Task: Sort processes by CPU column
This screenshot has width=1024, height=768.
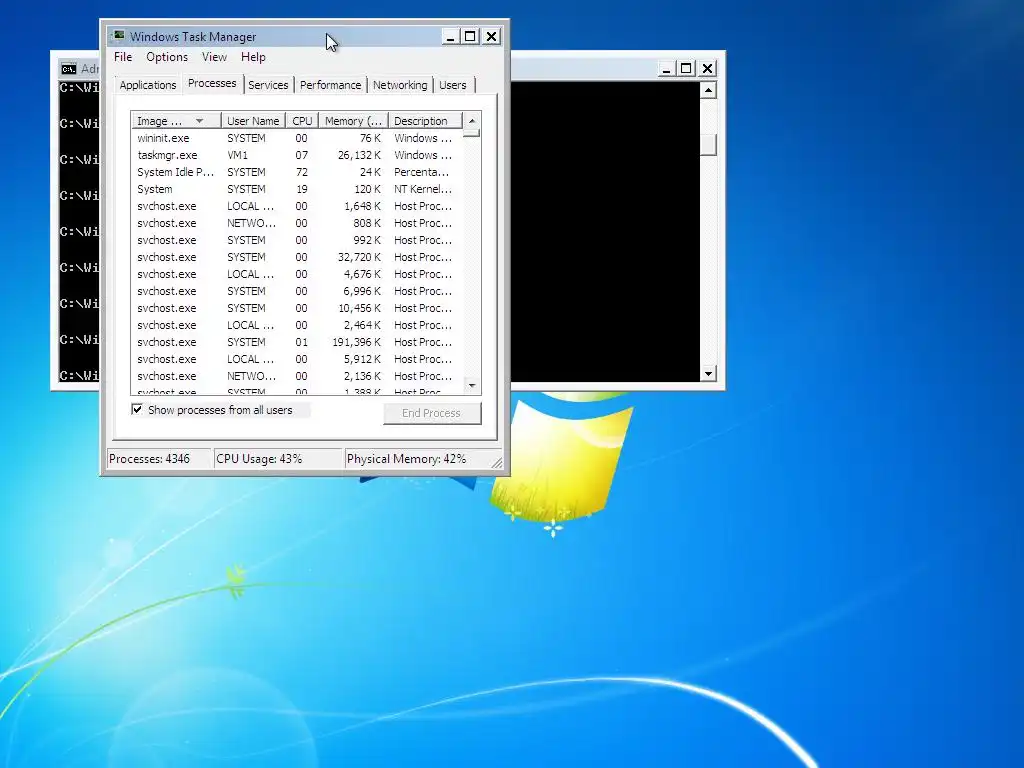Action: pyautogui.click(x=302, y=121)
